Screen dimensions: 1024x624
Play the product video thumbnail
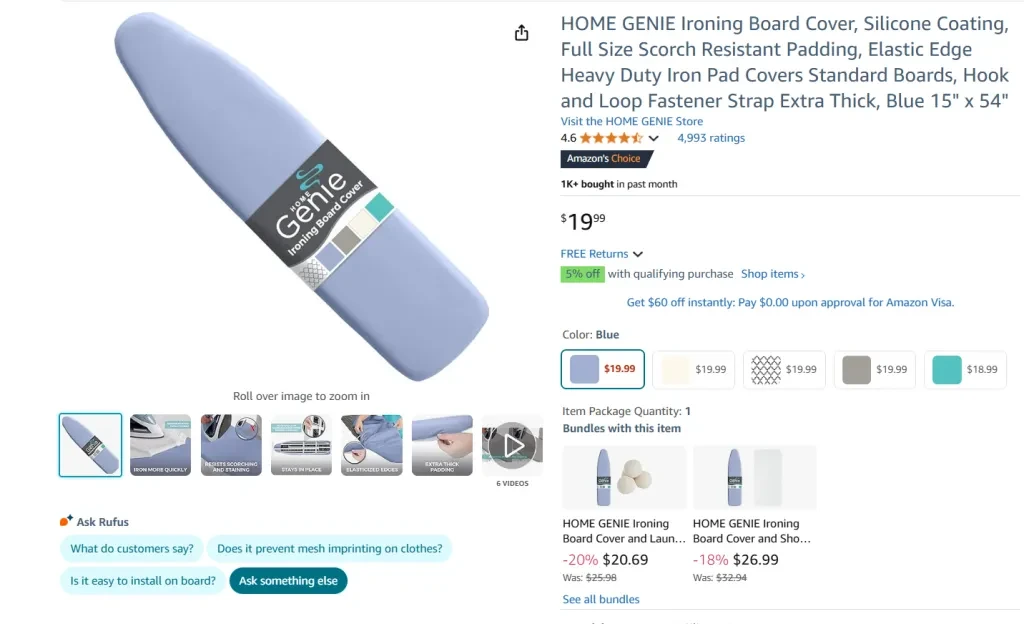[x=512, y=445]
